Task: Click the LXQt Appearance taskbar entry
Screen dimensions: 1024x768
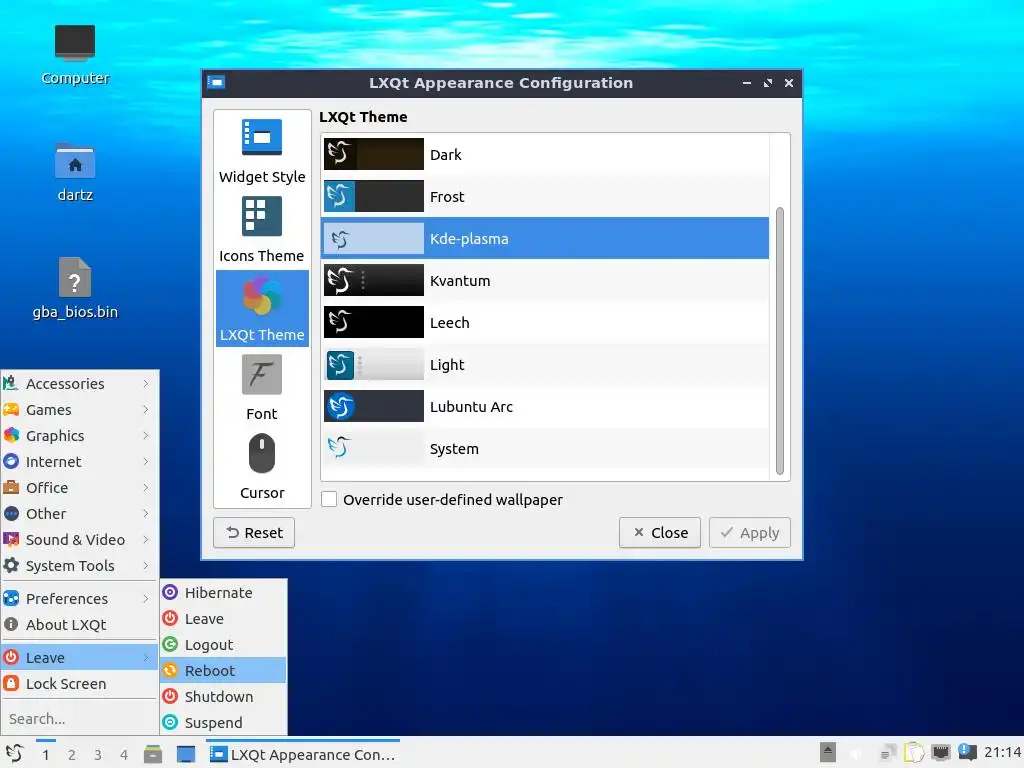Action: click(302, 754)
